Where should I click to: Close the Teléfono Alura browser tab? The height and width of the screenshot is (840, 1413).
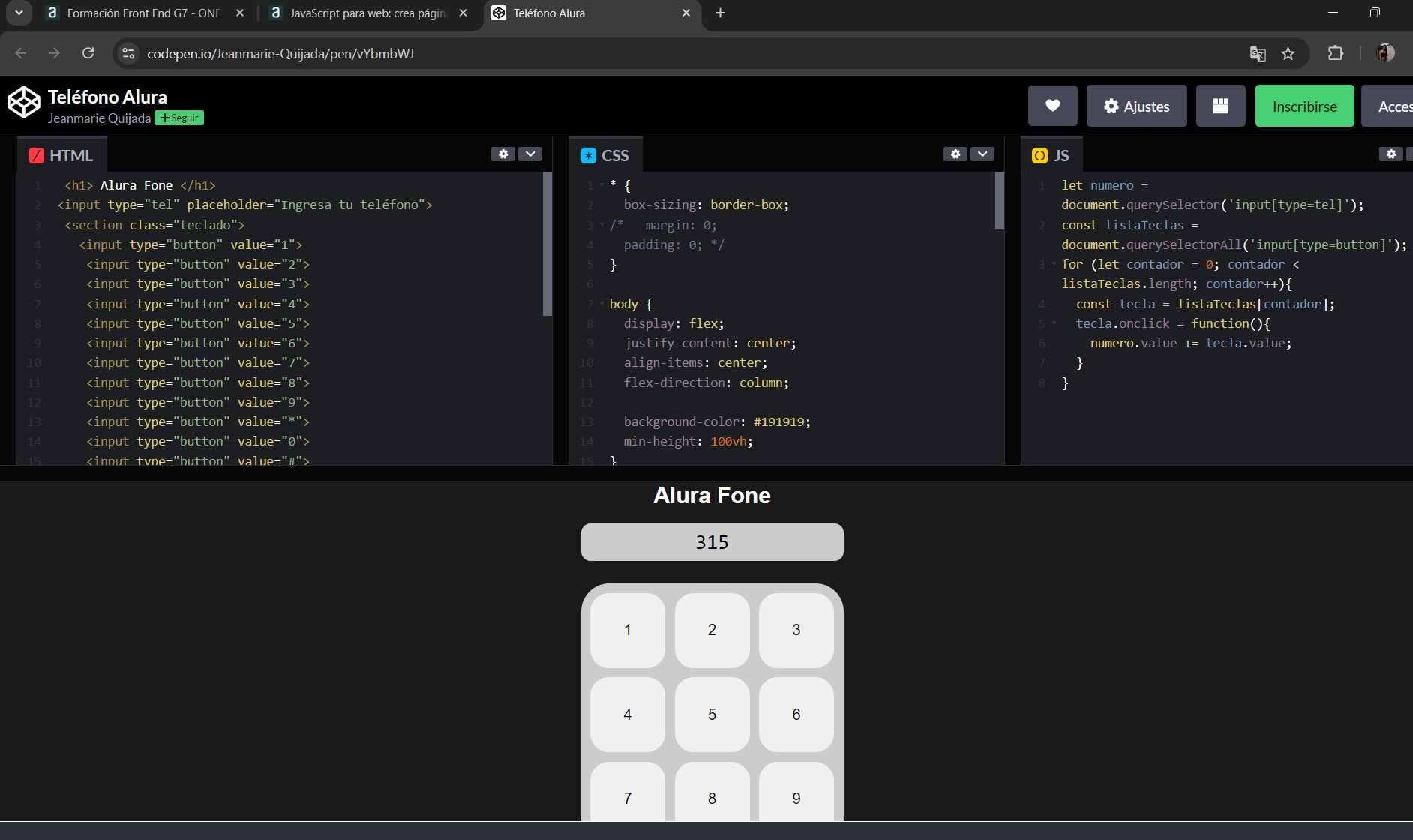point(685,13)
